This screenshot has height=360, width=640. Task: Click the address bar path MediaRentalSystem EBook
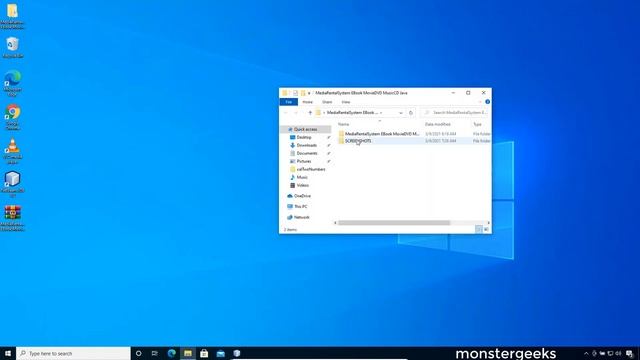point(352,113)
